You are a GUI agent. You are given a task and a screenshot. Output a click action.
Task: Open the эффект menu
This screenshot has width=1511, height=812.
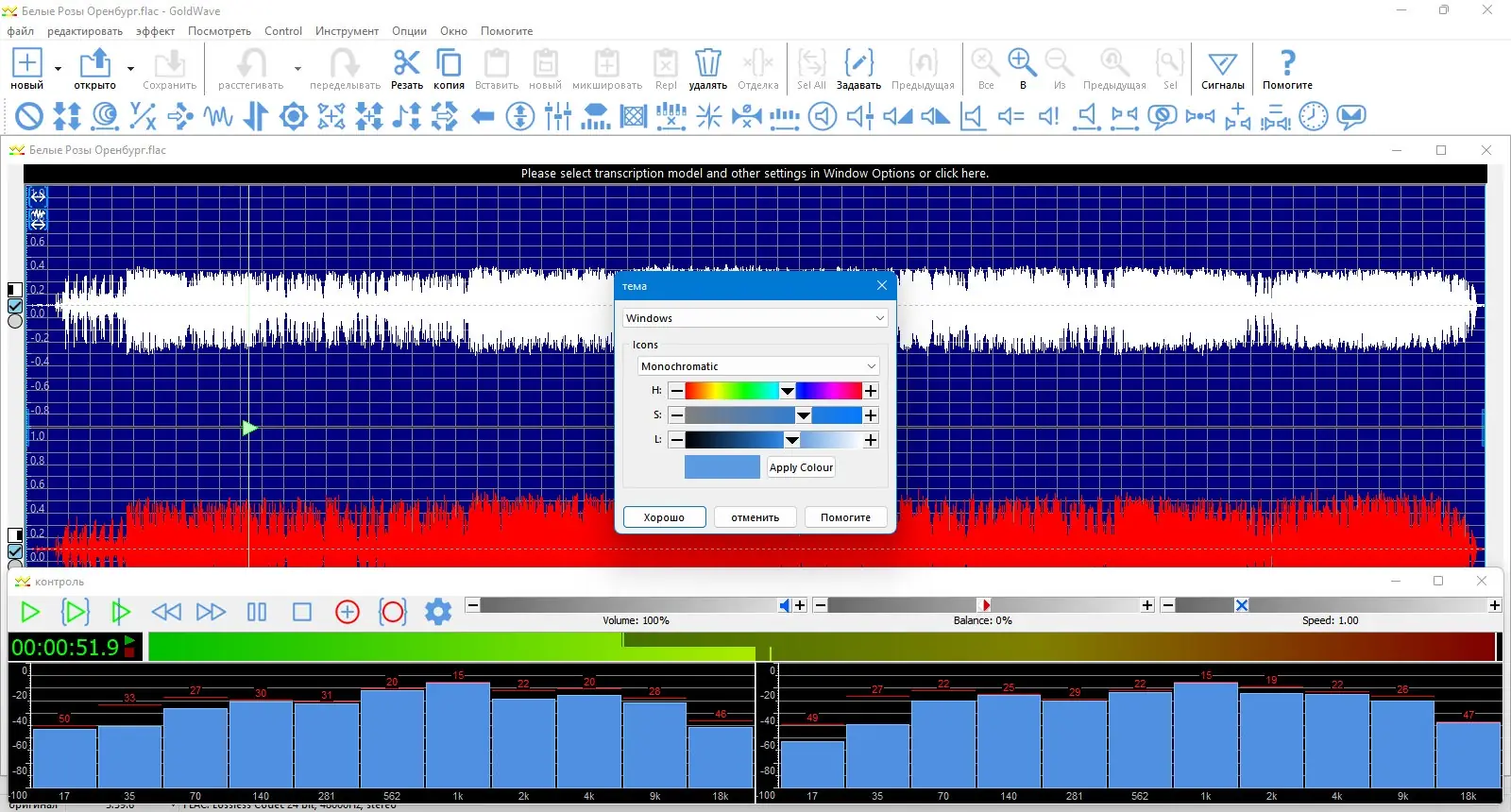point(155,31)
